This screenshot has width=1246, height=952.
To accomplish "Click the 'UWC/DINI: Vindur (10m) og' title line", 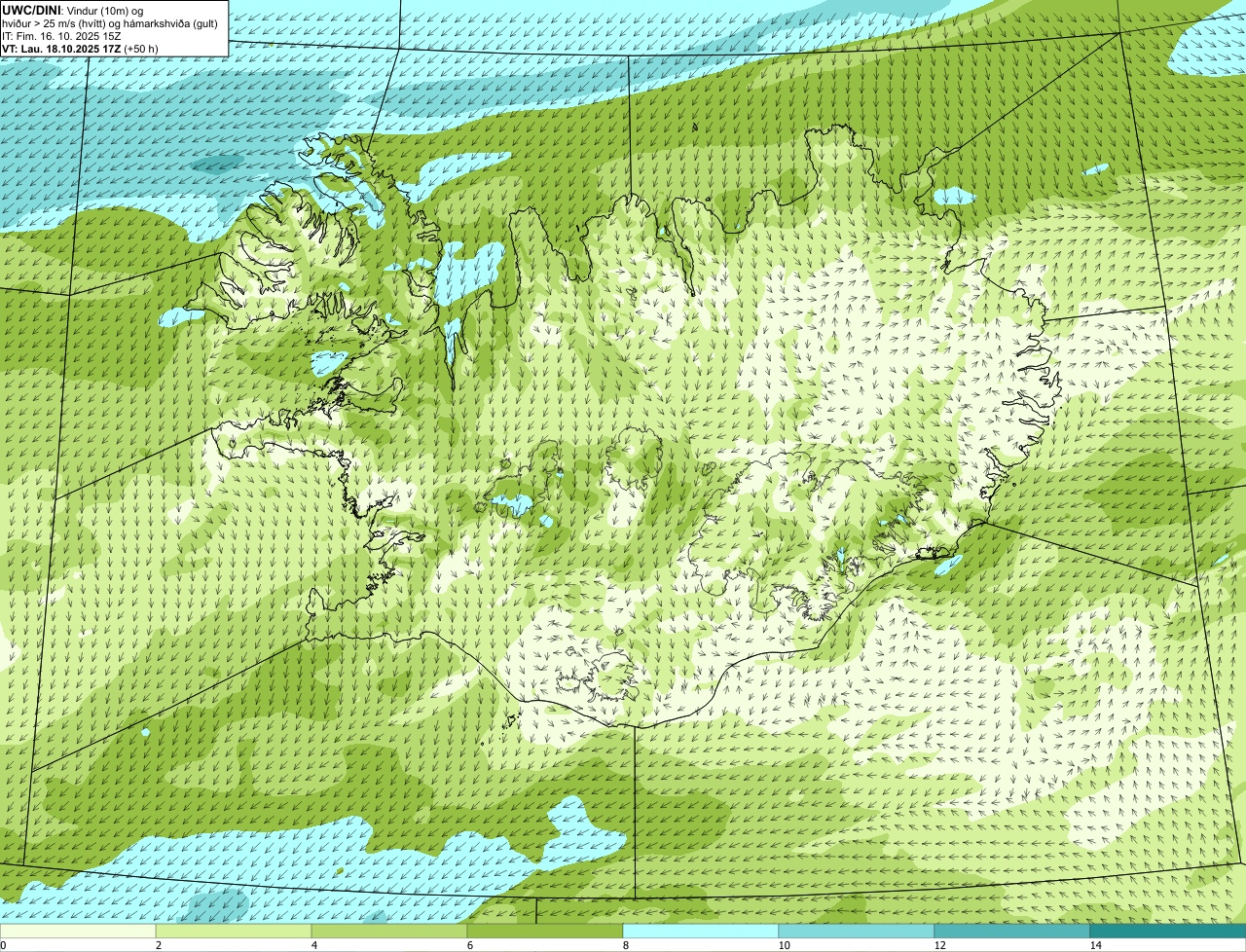I will (73, 10).
